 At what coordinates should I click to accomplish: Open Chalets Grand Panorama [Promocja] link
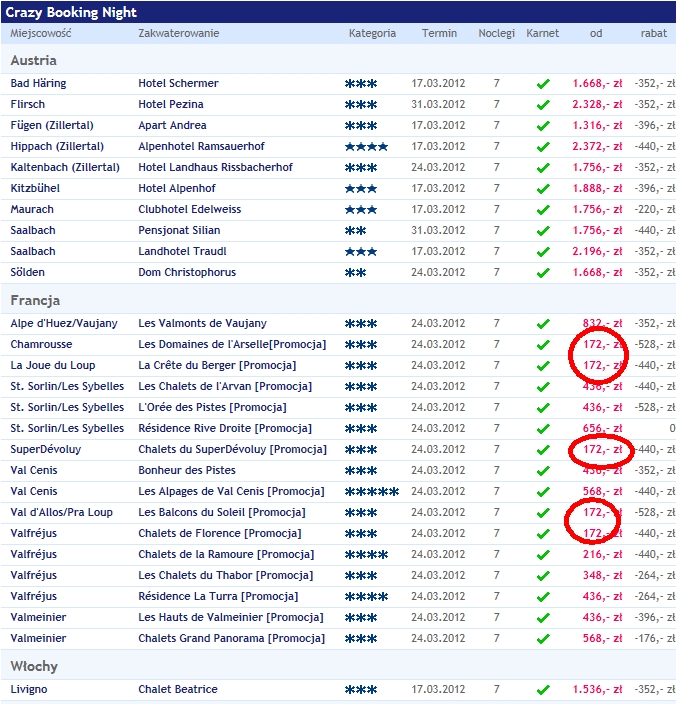232,638
